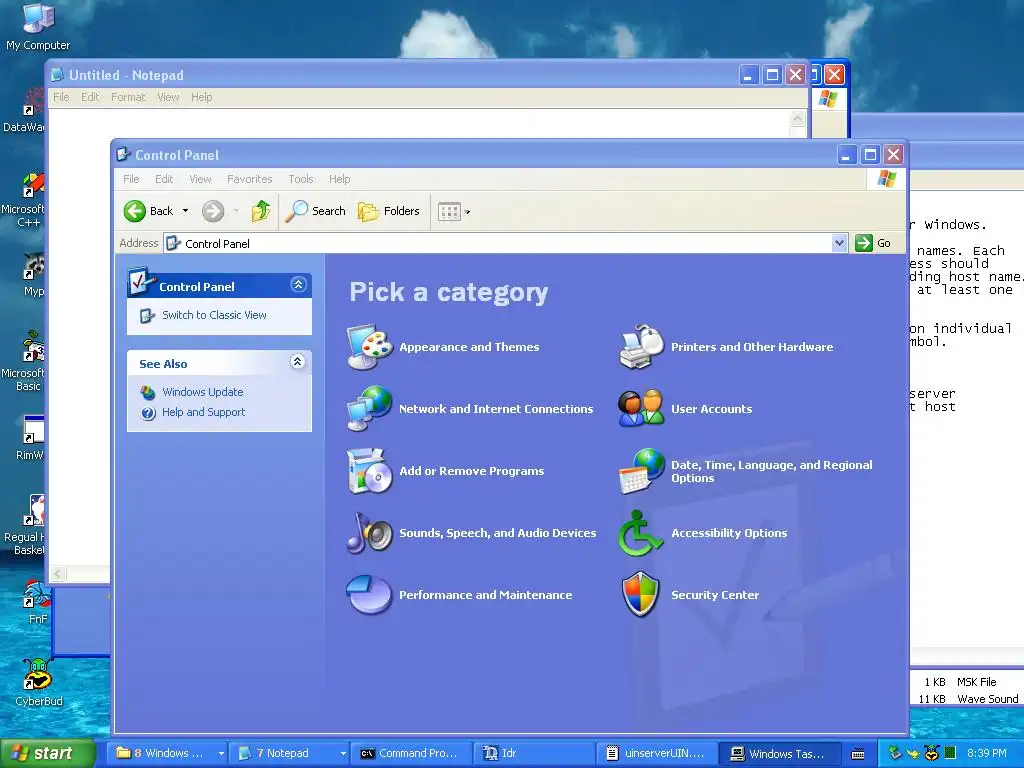Select the Microsoft C++ desktop shortcut

[26, 200]
